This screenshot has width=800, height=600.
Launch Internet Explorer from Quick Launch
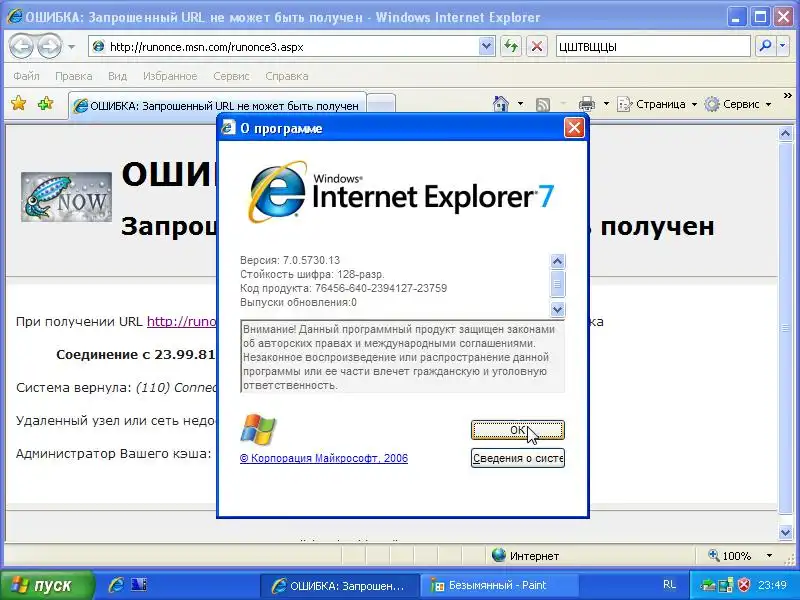pos(116,585)
